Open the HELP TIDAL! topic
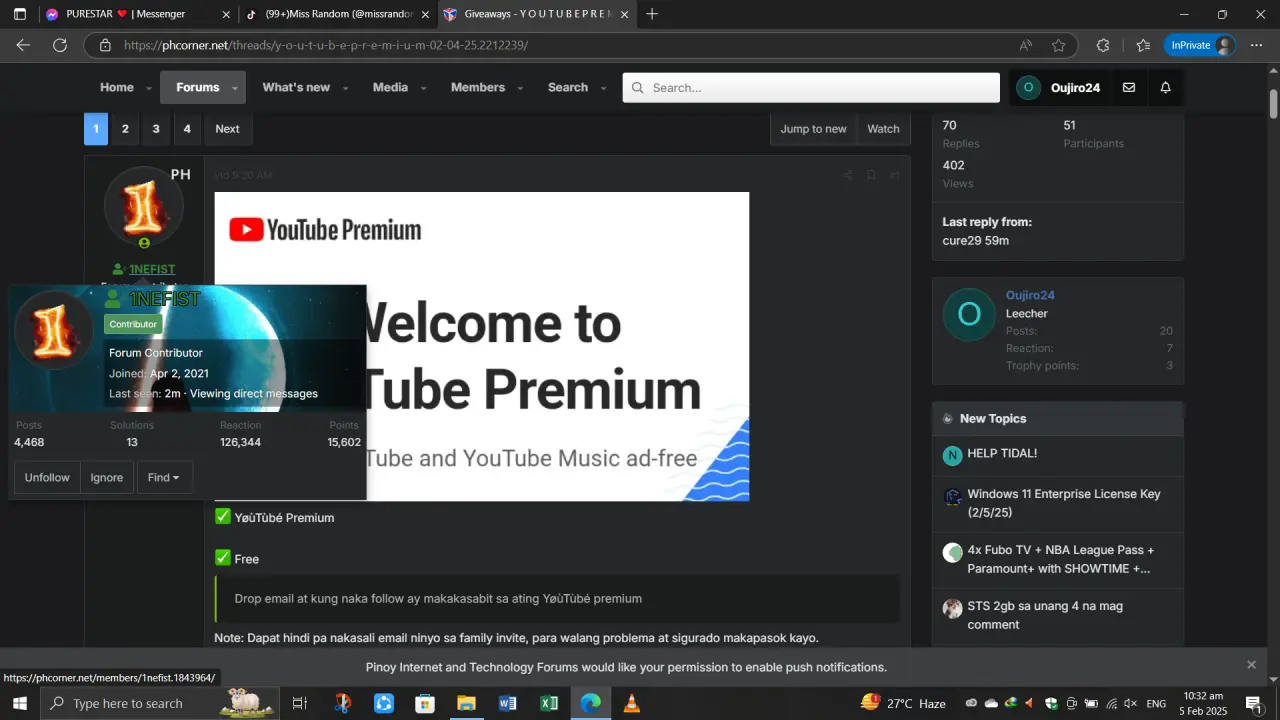 [1002, 453]
